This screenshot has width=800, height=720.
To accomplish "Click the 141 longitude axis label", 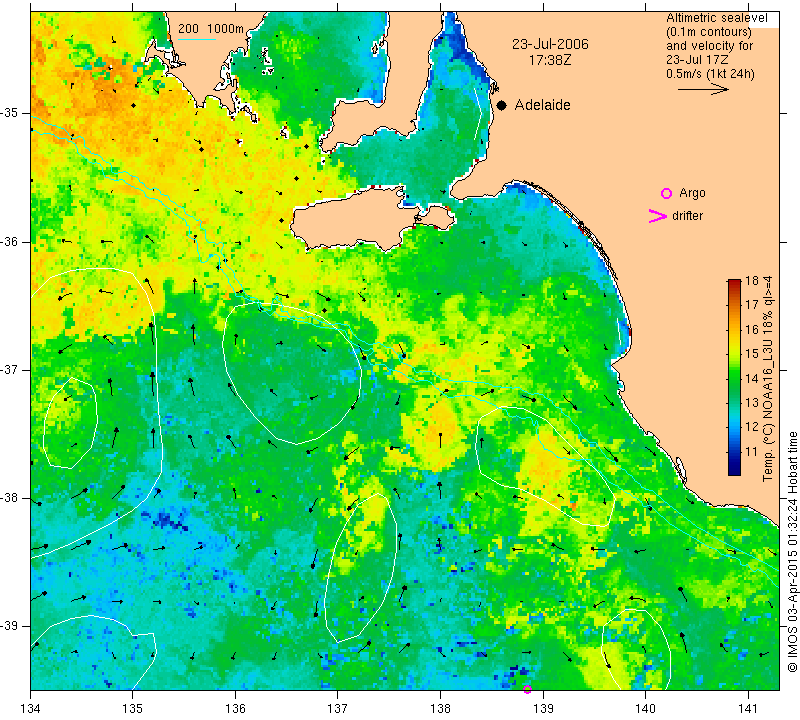I will click(748, 709).
